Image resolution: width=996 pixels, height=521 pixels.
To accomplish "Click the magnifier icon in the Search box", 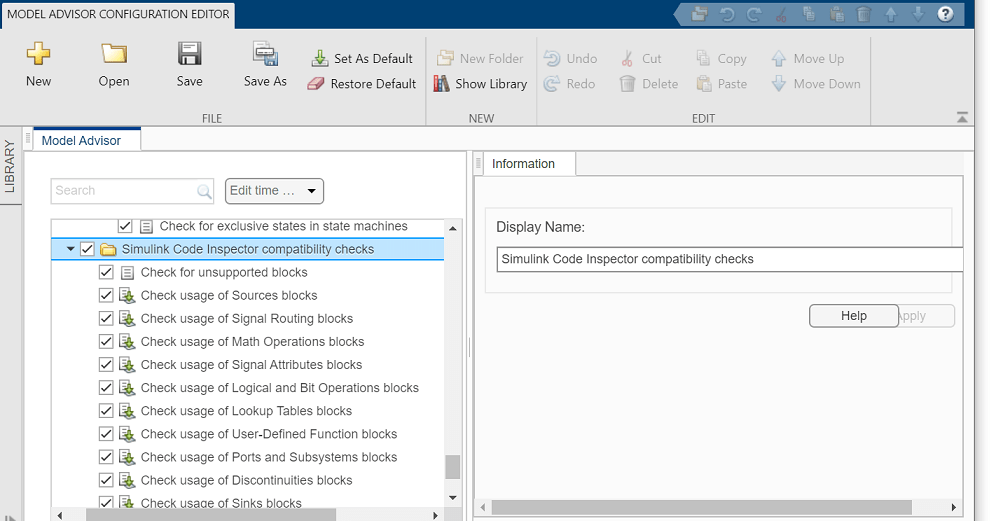I will tap(204, 191).
